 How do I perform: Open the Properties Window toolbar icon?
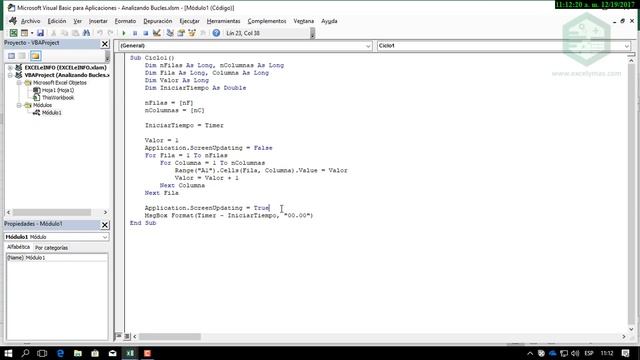pyautogui.click(x=181, y=33)
